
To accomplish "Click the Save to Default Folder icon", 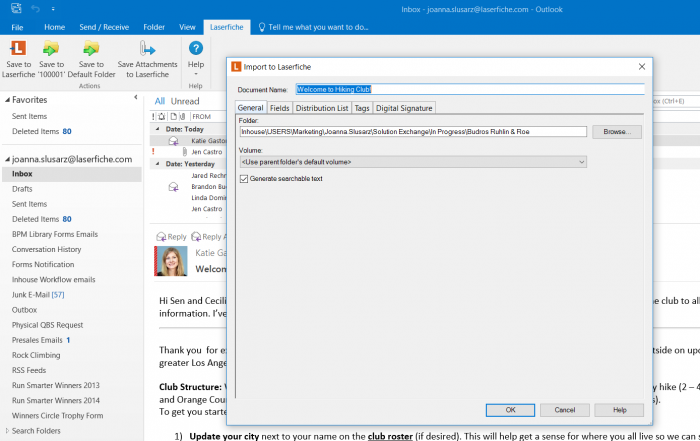I will pyautogui.click(x=91, y=50).
